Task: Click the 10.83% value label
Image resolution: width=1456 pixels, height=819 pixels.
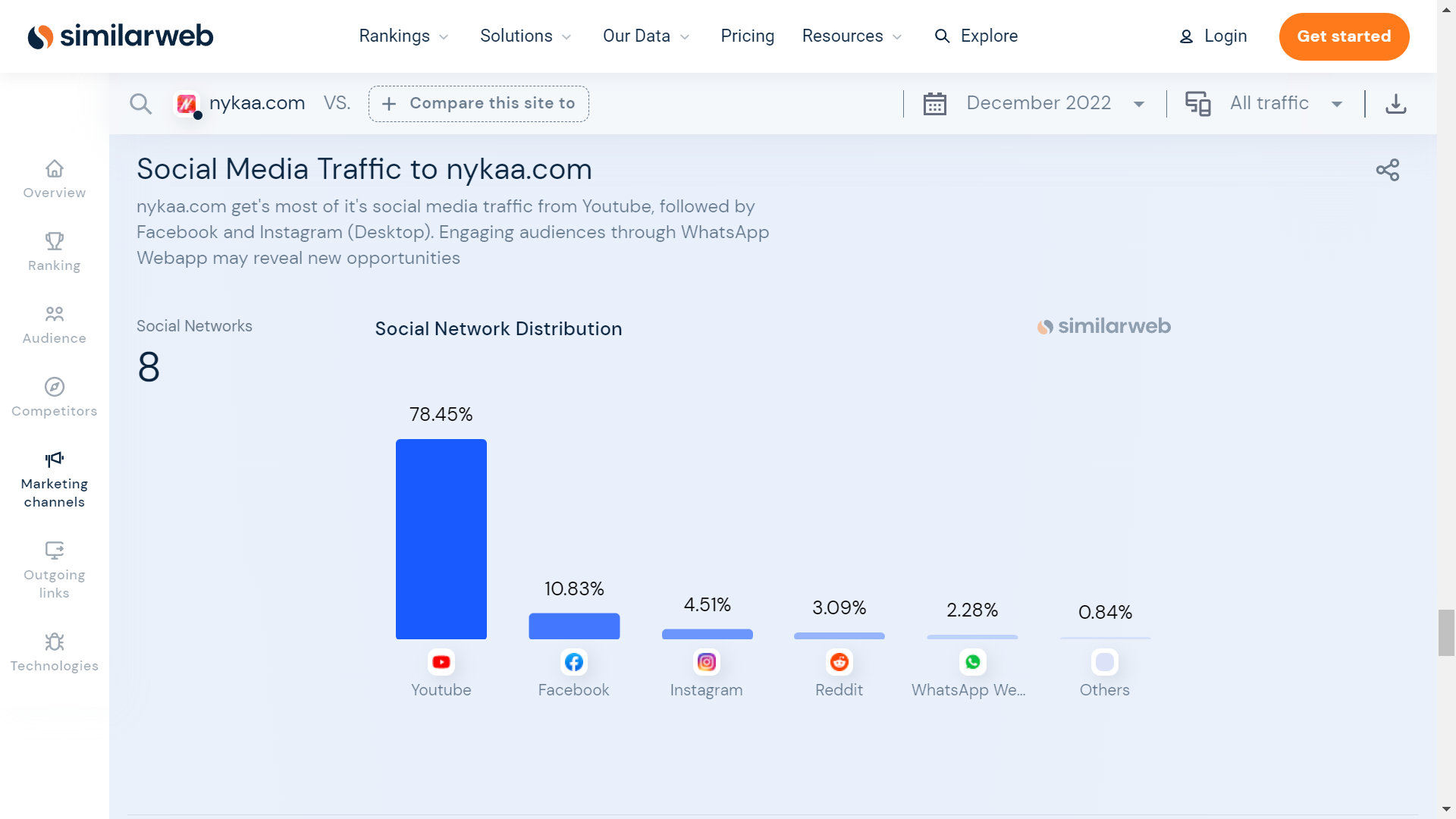Action: [x=574, y=588]
